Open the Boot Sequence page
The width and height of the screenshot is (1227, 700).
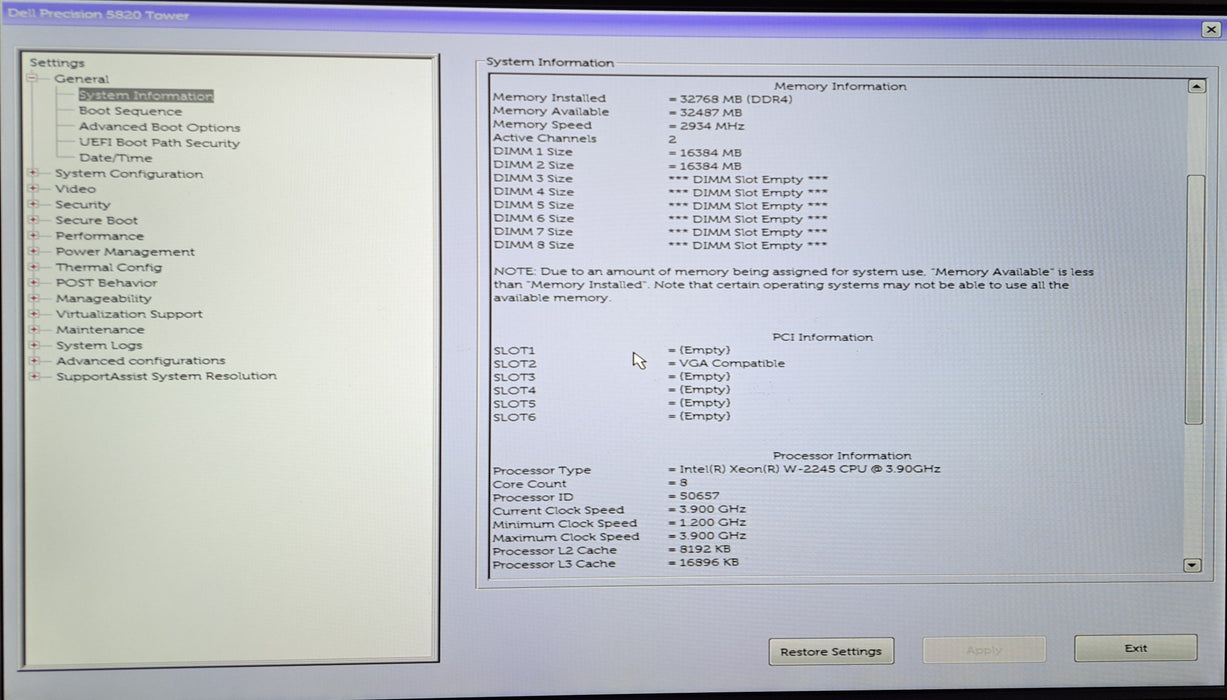tap(130, 112)
